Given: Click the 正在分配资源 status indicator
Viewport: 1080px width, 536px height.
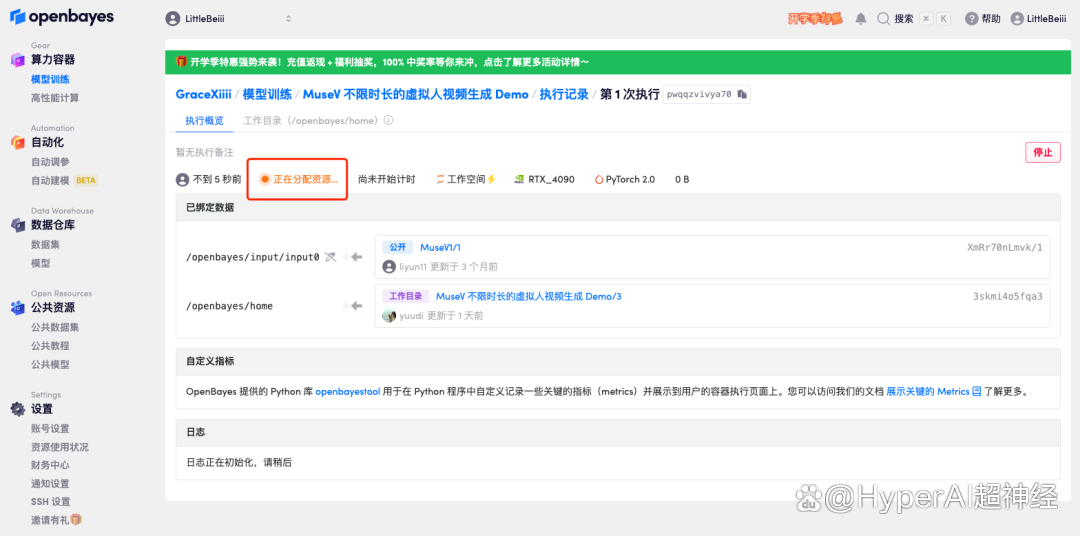Looking at the screenshot, I should [299, 179].
